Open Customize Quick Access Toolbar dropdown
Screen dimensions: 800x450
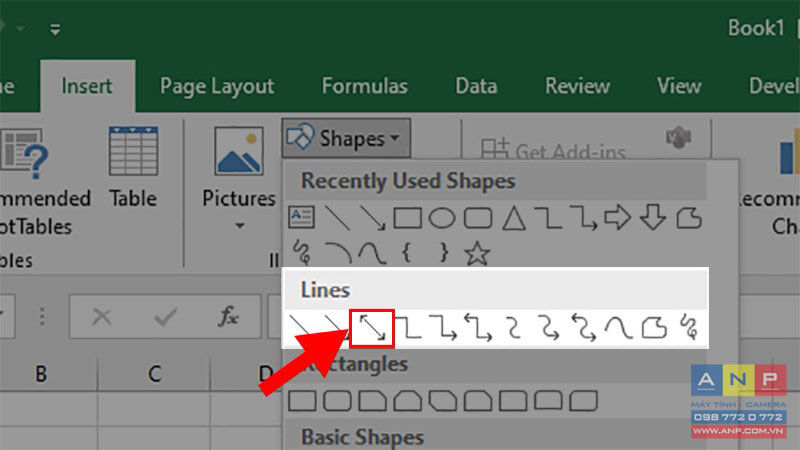tap(55, 30)
